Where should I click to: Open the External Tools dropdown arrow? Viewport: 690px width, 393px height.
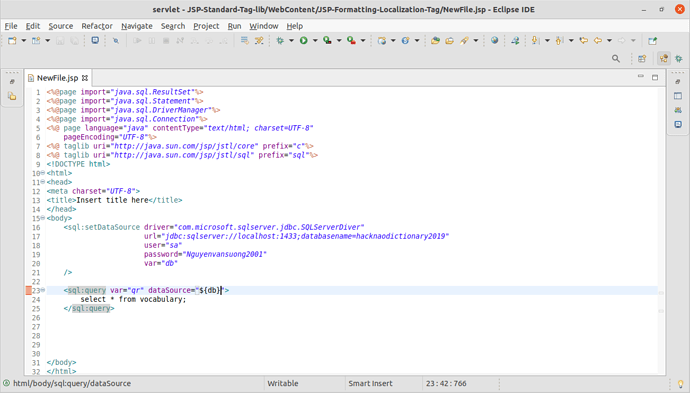point(363,40)
